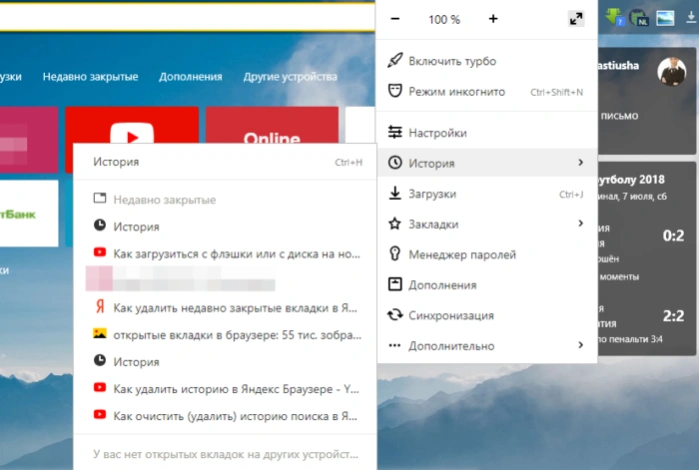Click the address bar input field
The width and height of the screenshot is (699, 470).
coord(187,17)
